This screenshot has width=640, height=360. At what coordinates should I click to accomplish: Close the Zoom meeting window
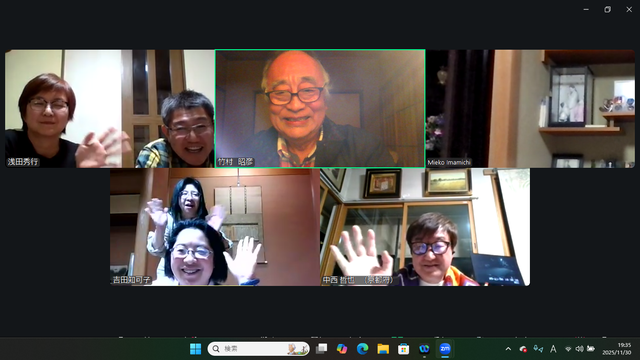(x=629, y=9)
